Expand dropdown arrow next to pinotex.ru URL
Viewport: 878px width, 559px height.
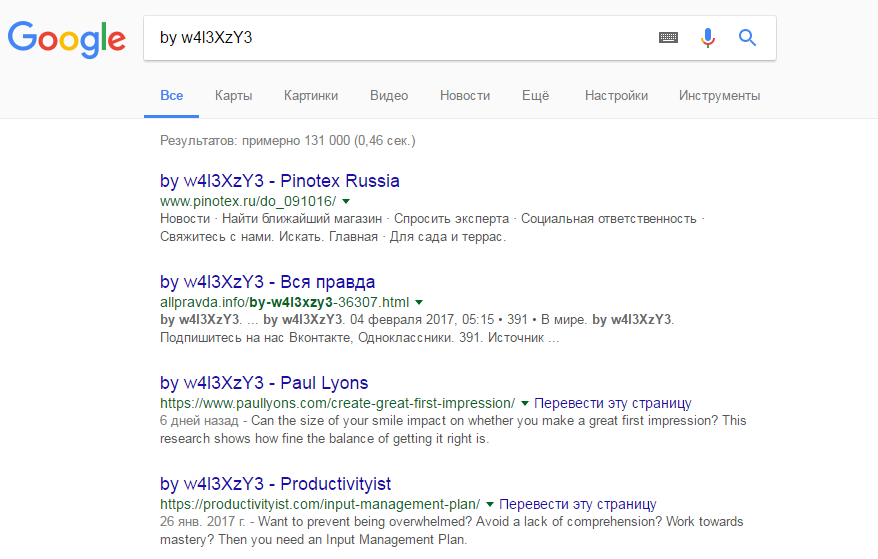pyautogui.click(x=346, y=201)
